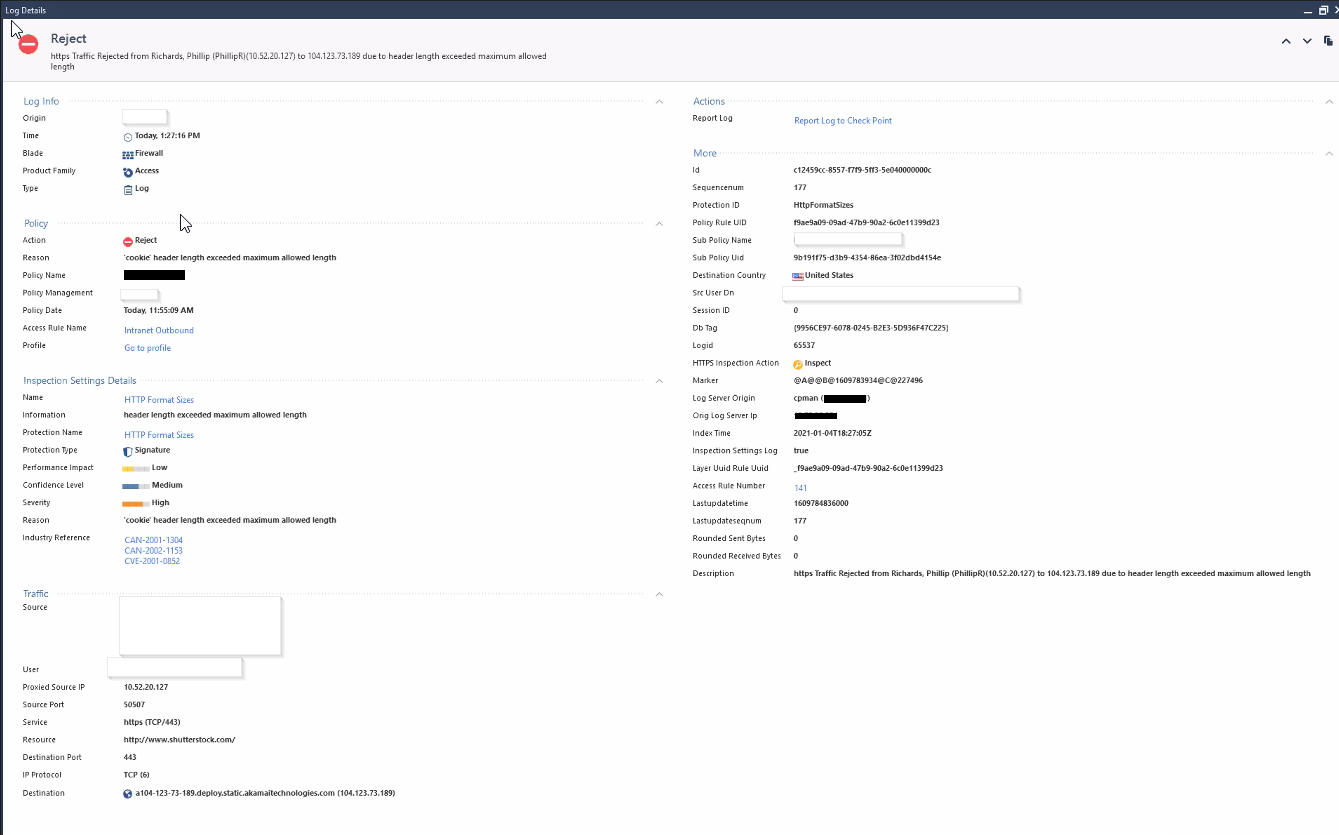This screenshot has width=1339, height=835.
Task: Go to the previous log with the up arrow
Action: tap(1286, 41)
